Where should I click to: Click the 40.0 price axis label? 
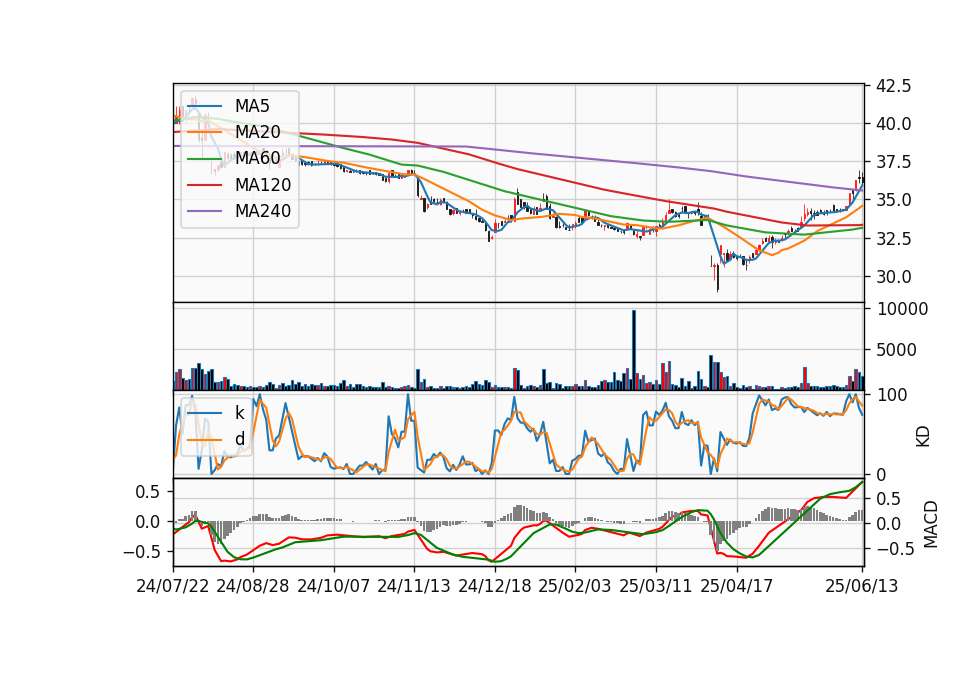(x=893, y=124)
